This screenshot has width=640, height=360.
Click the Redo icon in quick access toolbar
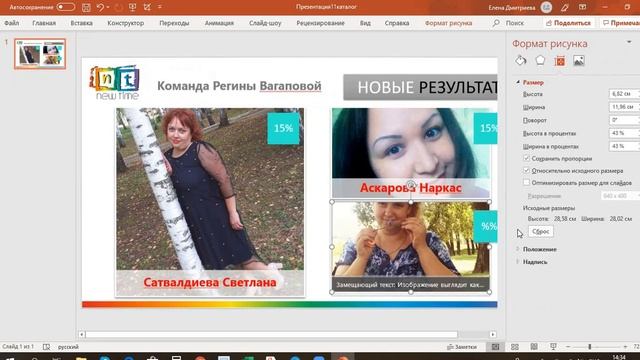[118, 7]
